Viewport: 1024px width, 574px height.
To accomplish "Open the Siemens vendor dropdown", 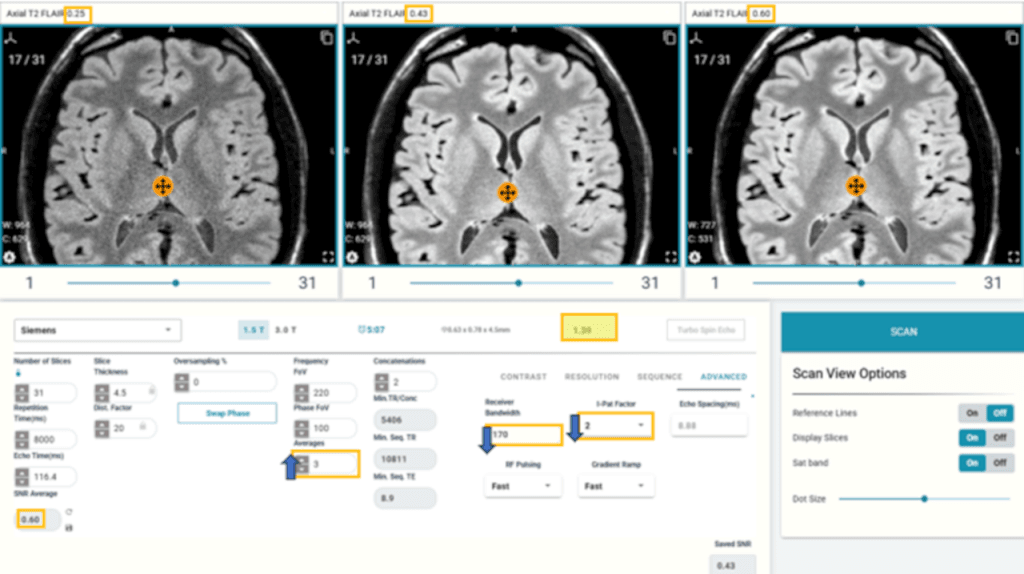I will [98, 330].
